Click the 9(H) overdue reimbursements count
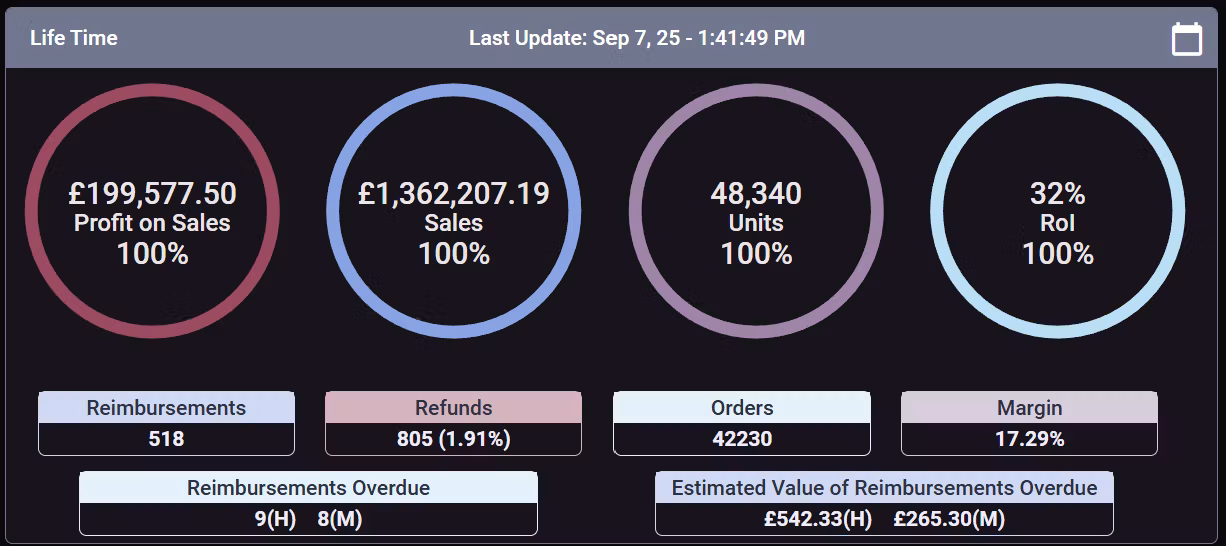Image resolution: width=1226 pixels, height=546 pixels. click(276, 519)
